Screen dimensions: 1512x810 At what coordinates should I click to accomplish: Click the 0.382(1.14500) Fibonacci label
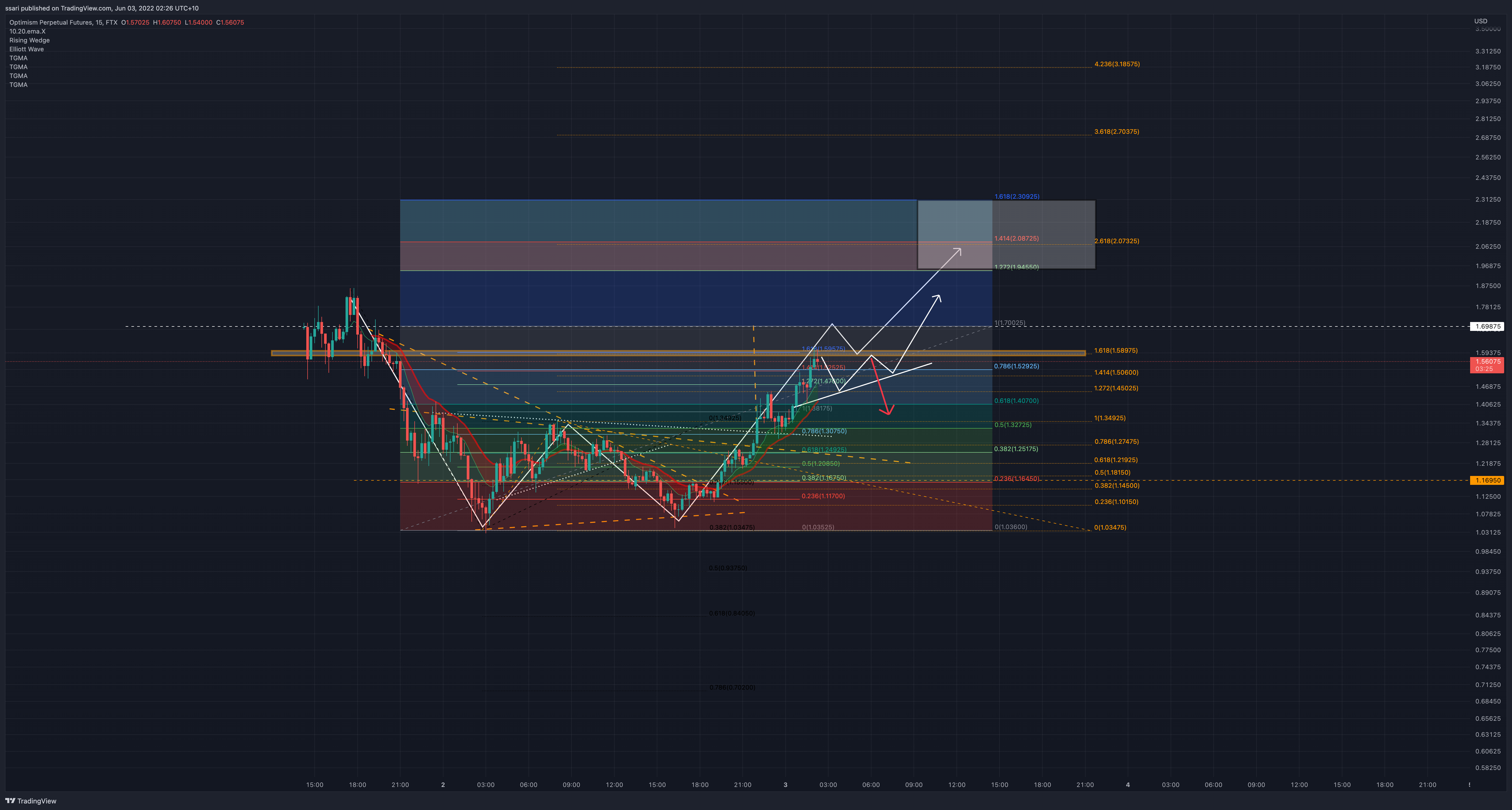pyautogui.click(x=1116, y=485)
